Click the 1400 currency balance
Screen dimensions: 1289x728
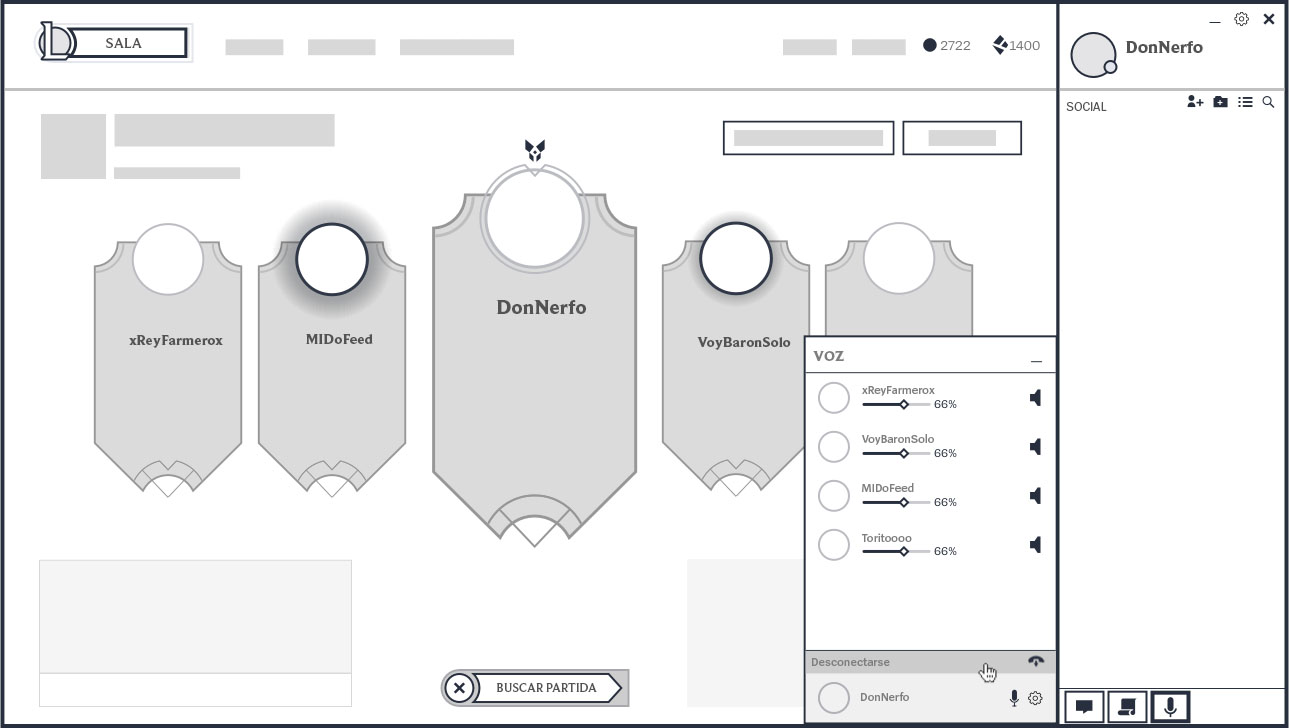(x=1016, y=45)
